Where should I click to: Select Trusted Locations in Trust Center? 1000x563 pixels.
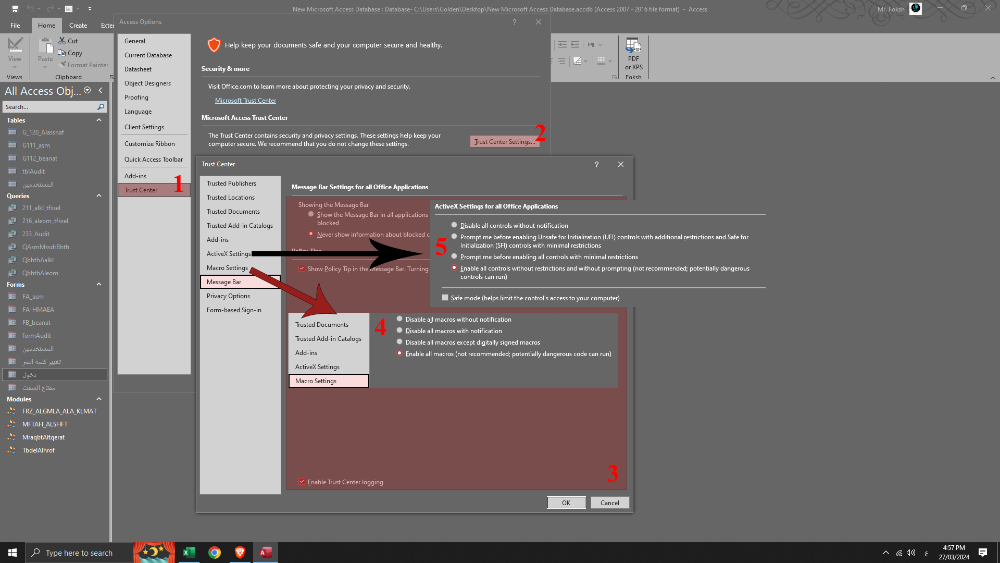[x=230, y=197]
